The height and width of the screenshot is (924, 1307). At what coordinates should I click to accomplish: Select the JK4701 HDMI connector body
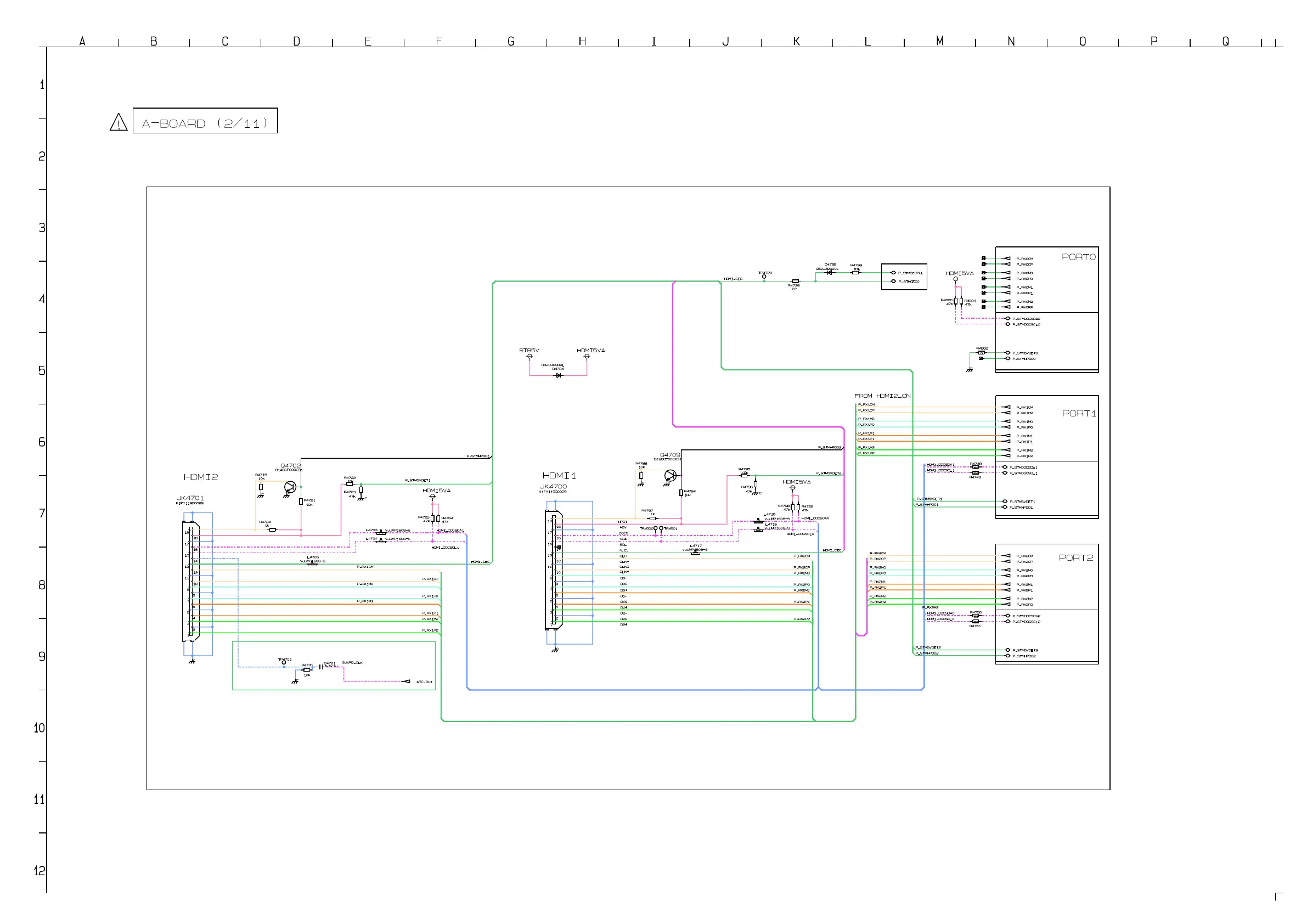[x=191, y=581]
